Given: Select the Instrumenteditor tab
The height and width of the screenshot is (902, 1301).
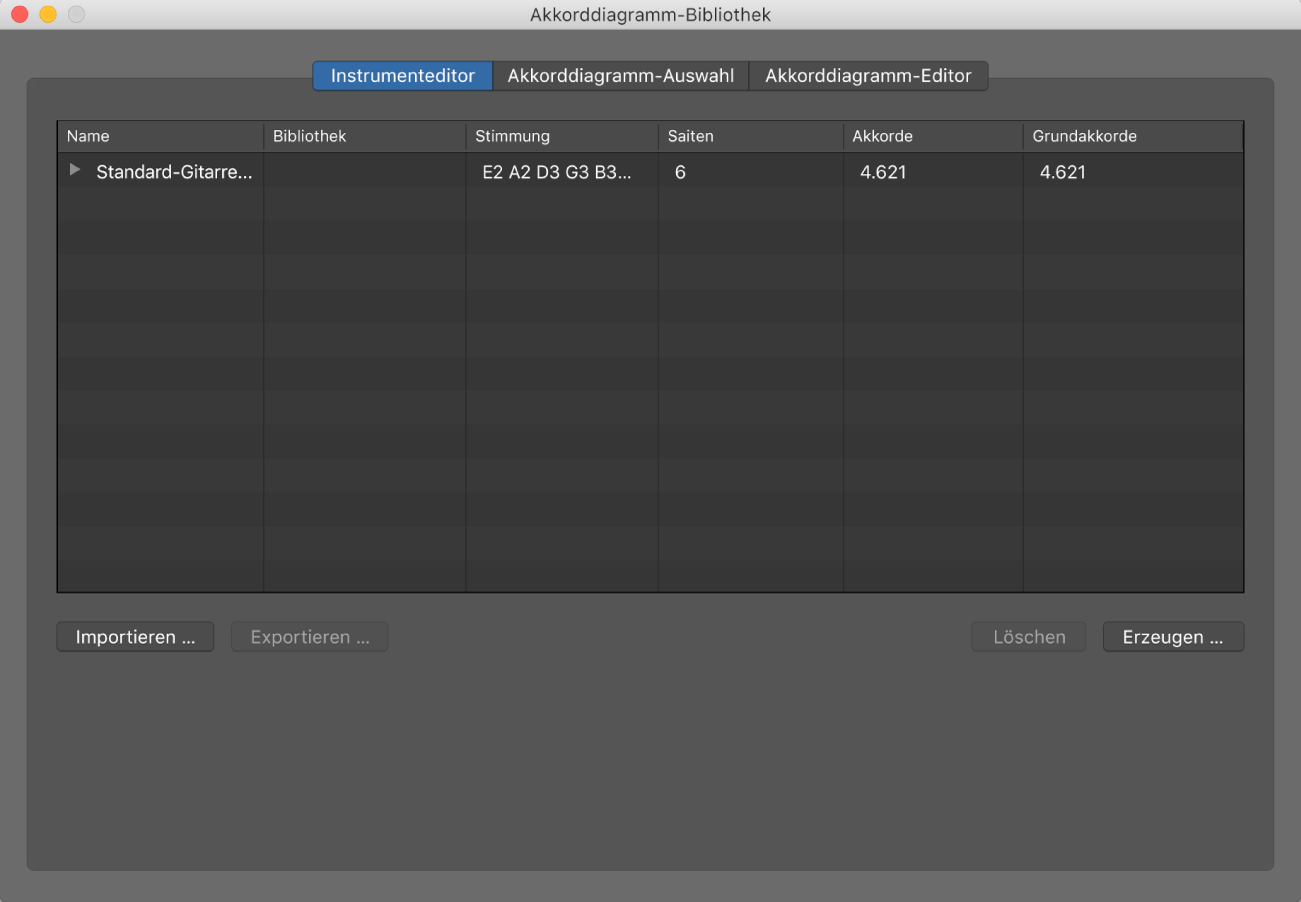Looking at the screenshot, I should pyautogui.click(x=402, y=76).
